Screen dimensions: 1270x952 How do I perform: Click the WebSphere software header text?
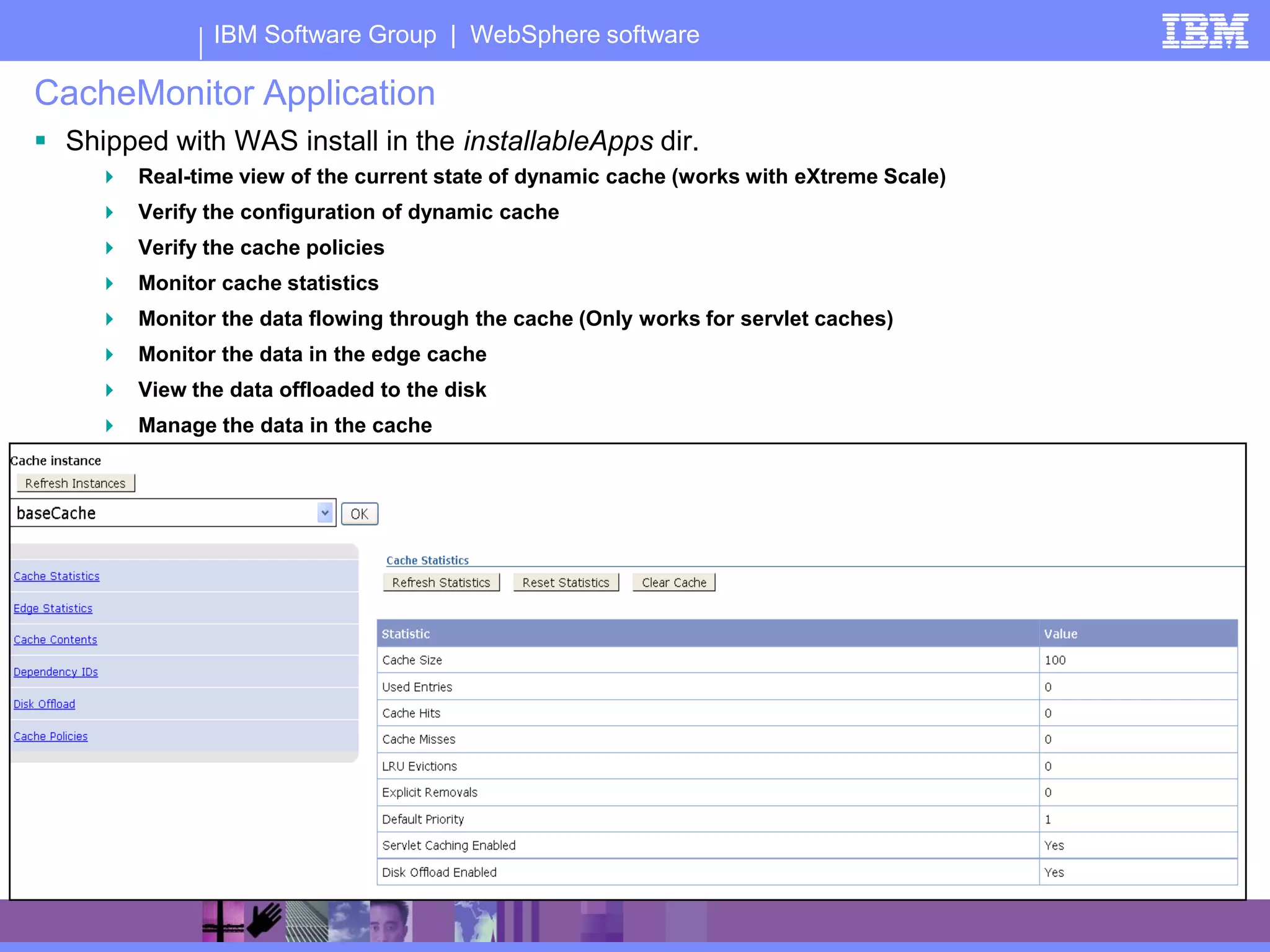click(585, 35)
